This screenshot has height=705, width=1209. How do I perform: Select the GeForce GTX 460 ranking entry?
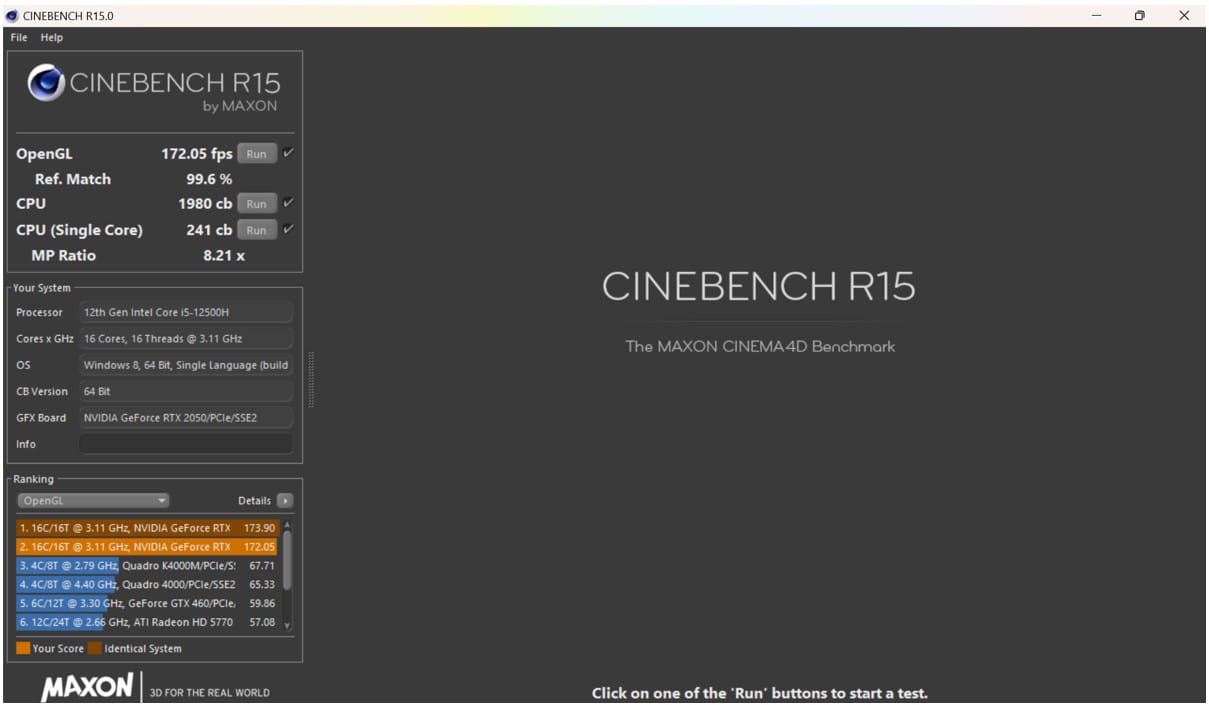(147, 603)
